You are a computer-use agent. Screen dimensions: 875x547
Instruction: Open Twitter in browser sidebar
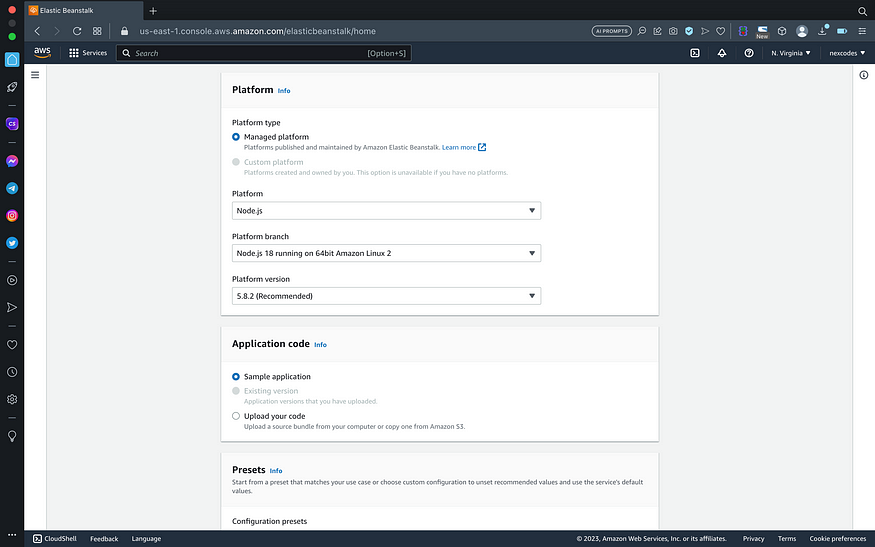12,243
